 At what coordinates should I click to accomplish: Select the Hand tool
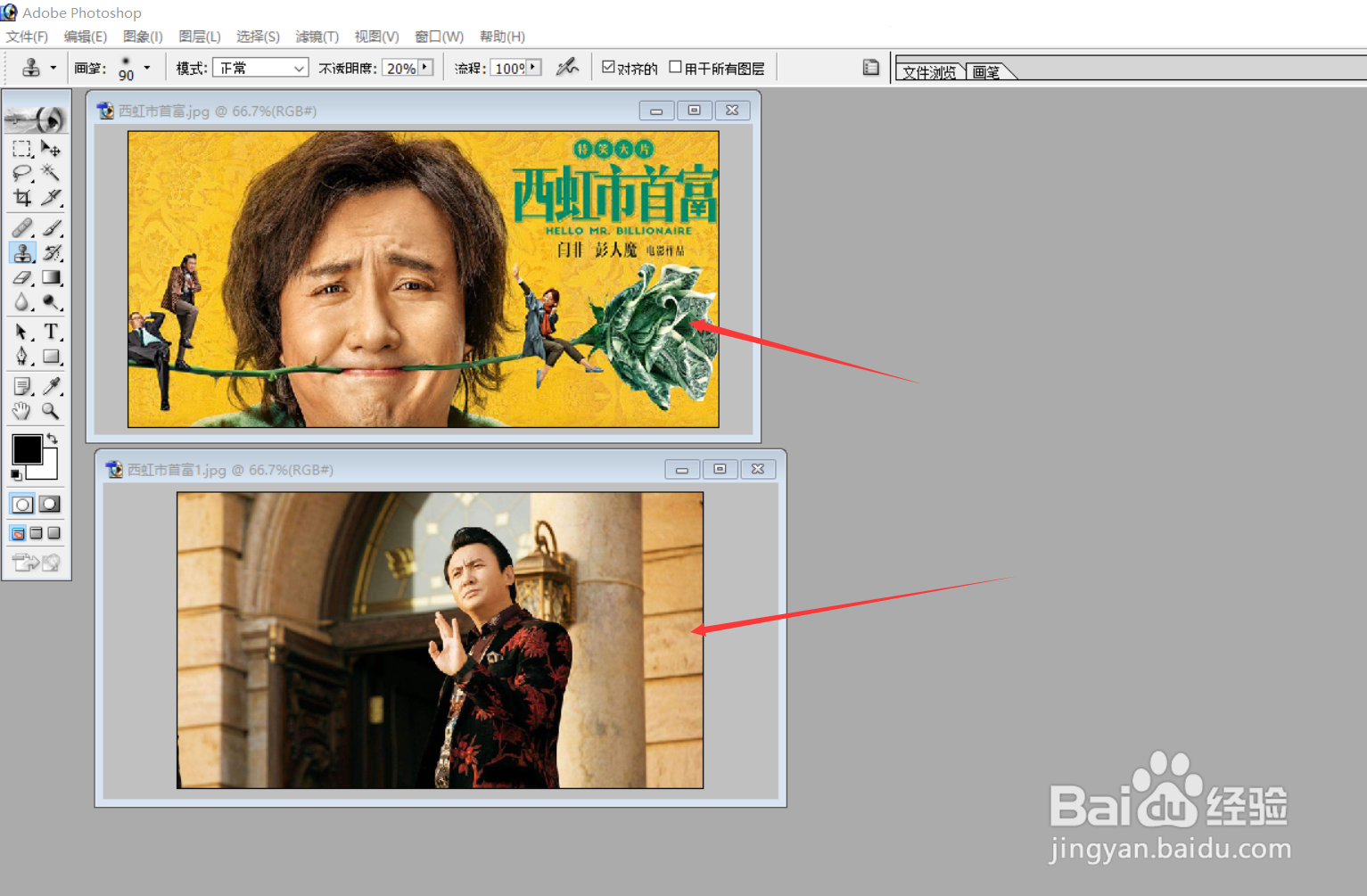[22, 411]
